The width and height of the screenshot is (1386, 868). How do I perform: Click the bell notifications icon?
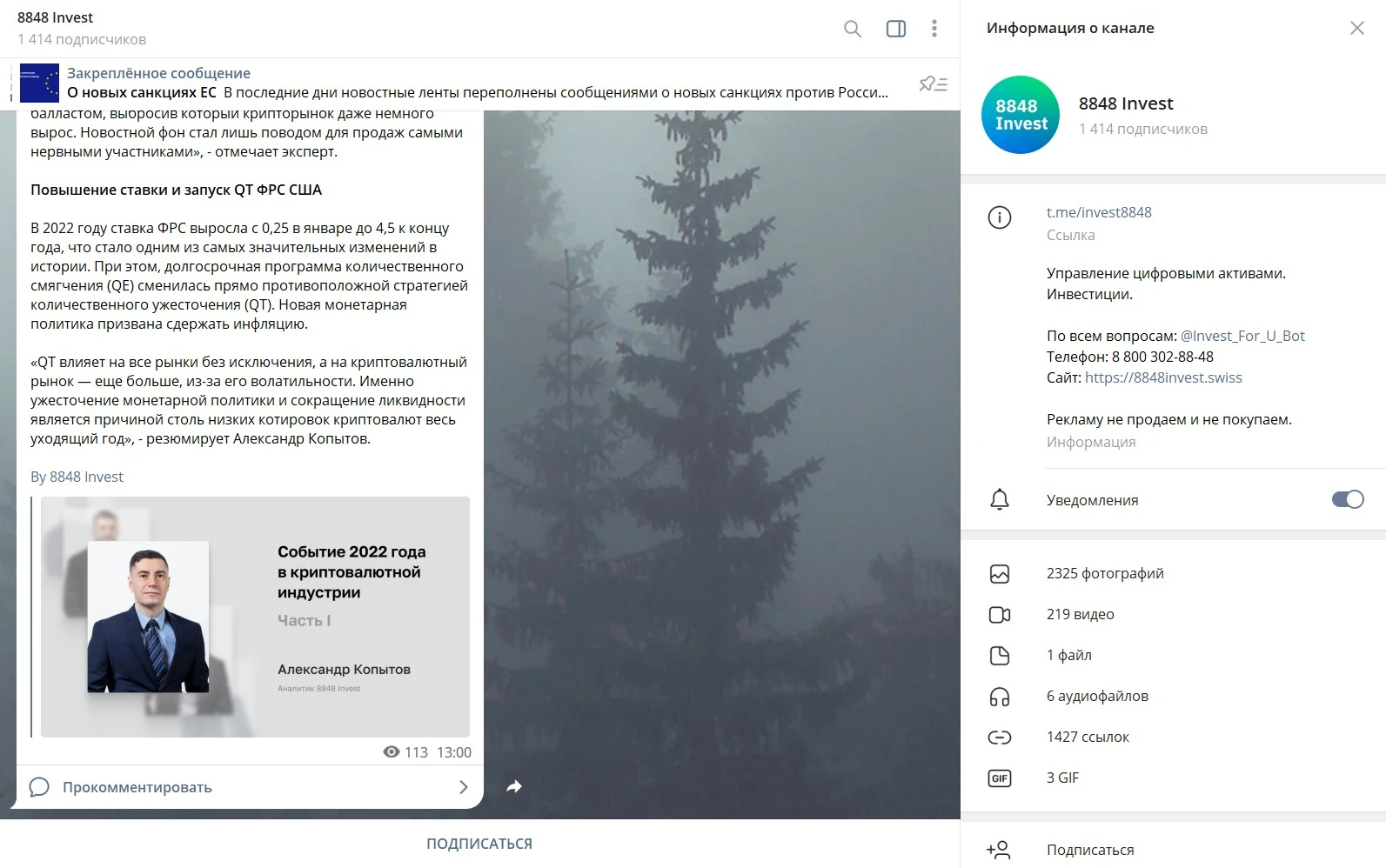1000,500
